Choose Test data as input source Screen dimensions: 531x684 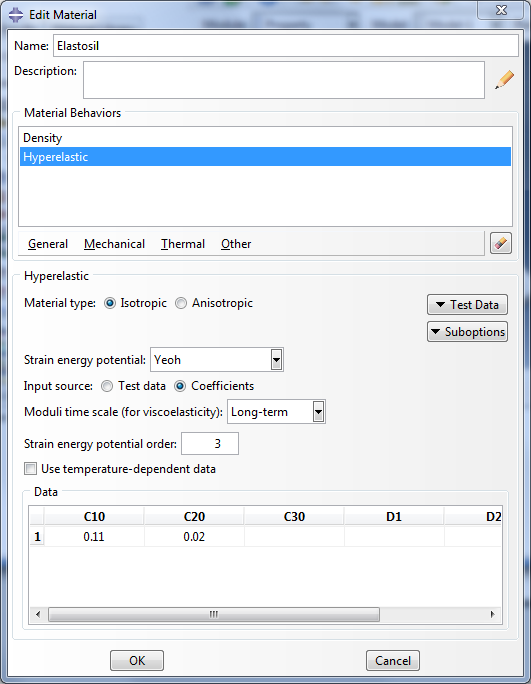pos(106,386)
